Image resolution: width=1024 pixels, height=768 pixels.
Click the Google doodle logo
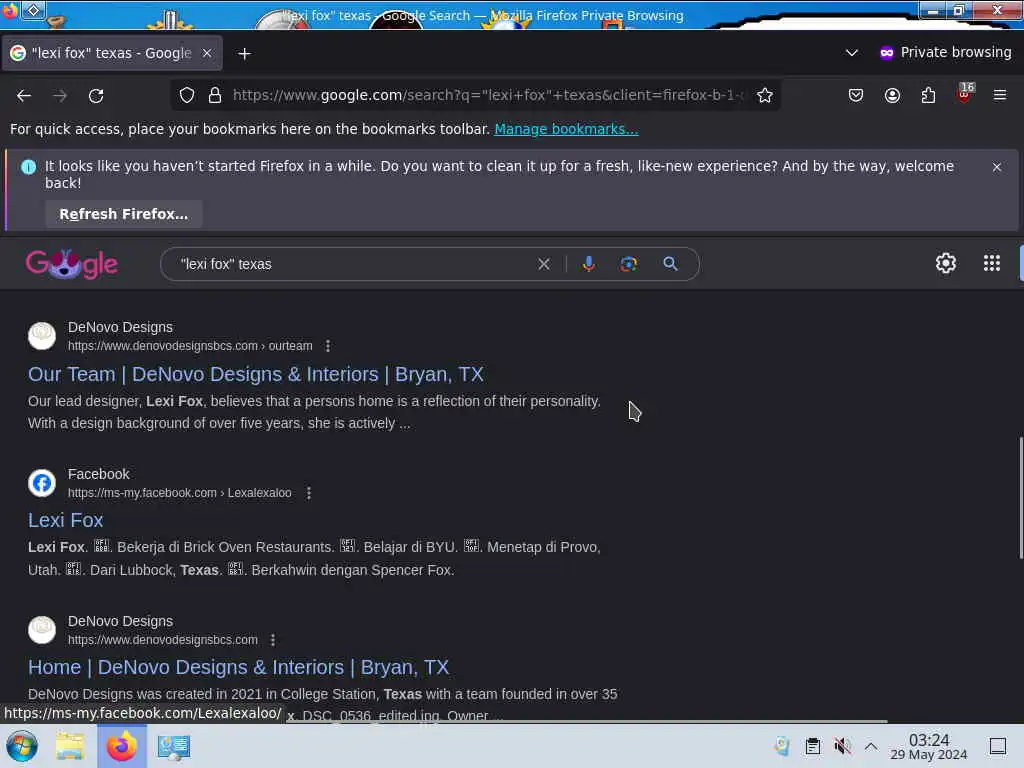72,263
